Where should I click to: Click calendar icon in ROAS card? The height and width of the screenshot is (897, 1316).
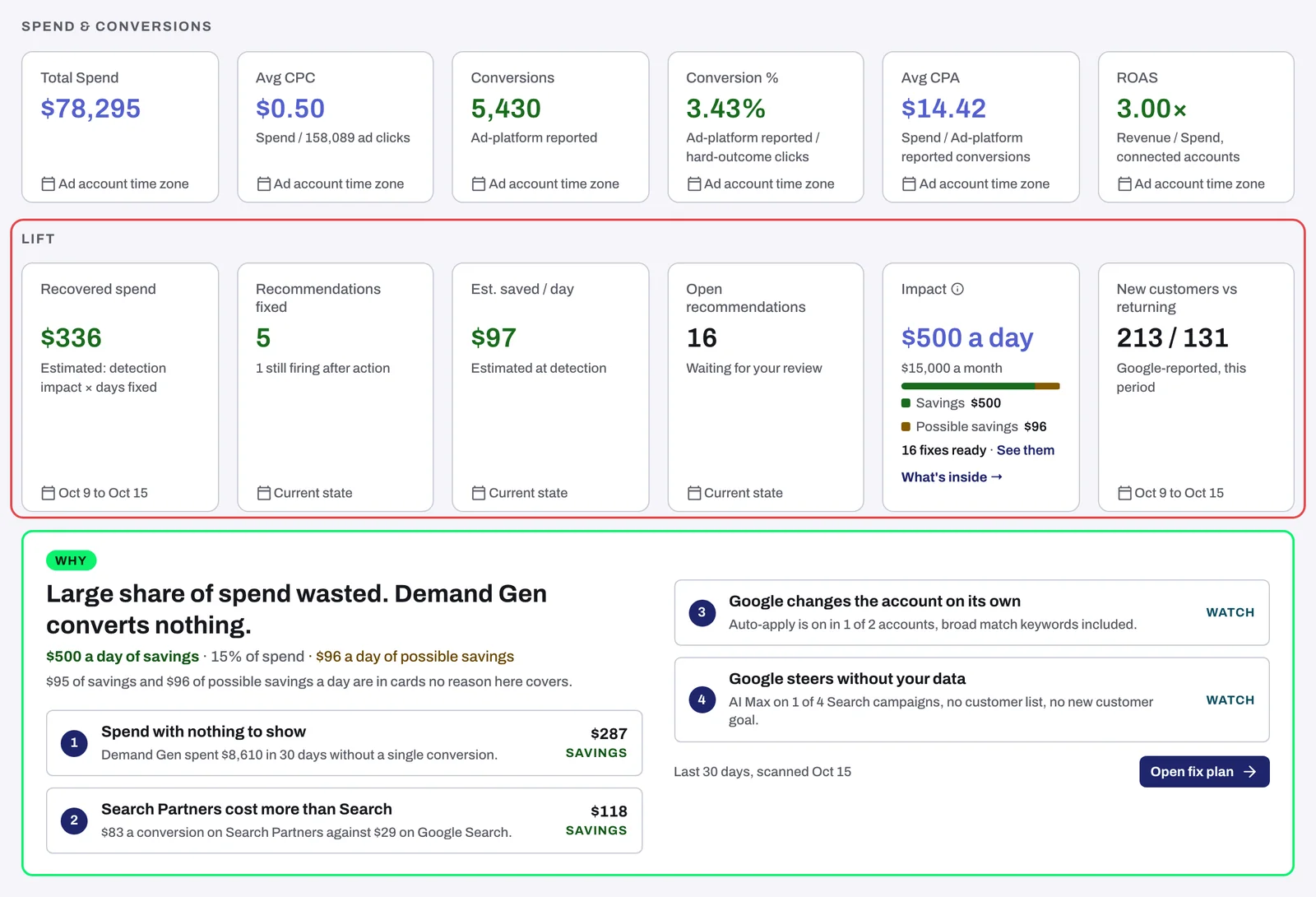pyautogui.click(x=1124, y=184)
